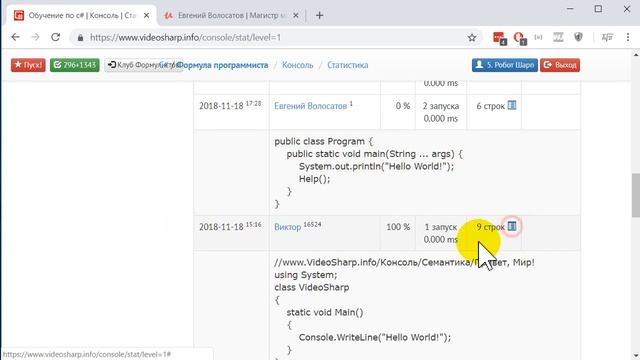Bookmark this page with the star icon

click(472, 38)
